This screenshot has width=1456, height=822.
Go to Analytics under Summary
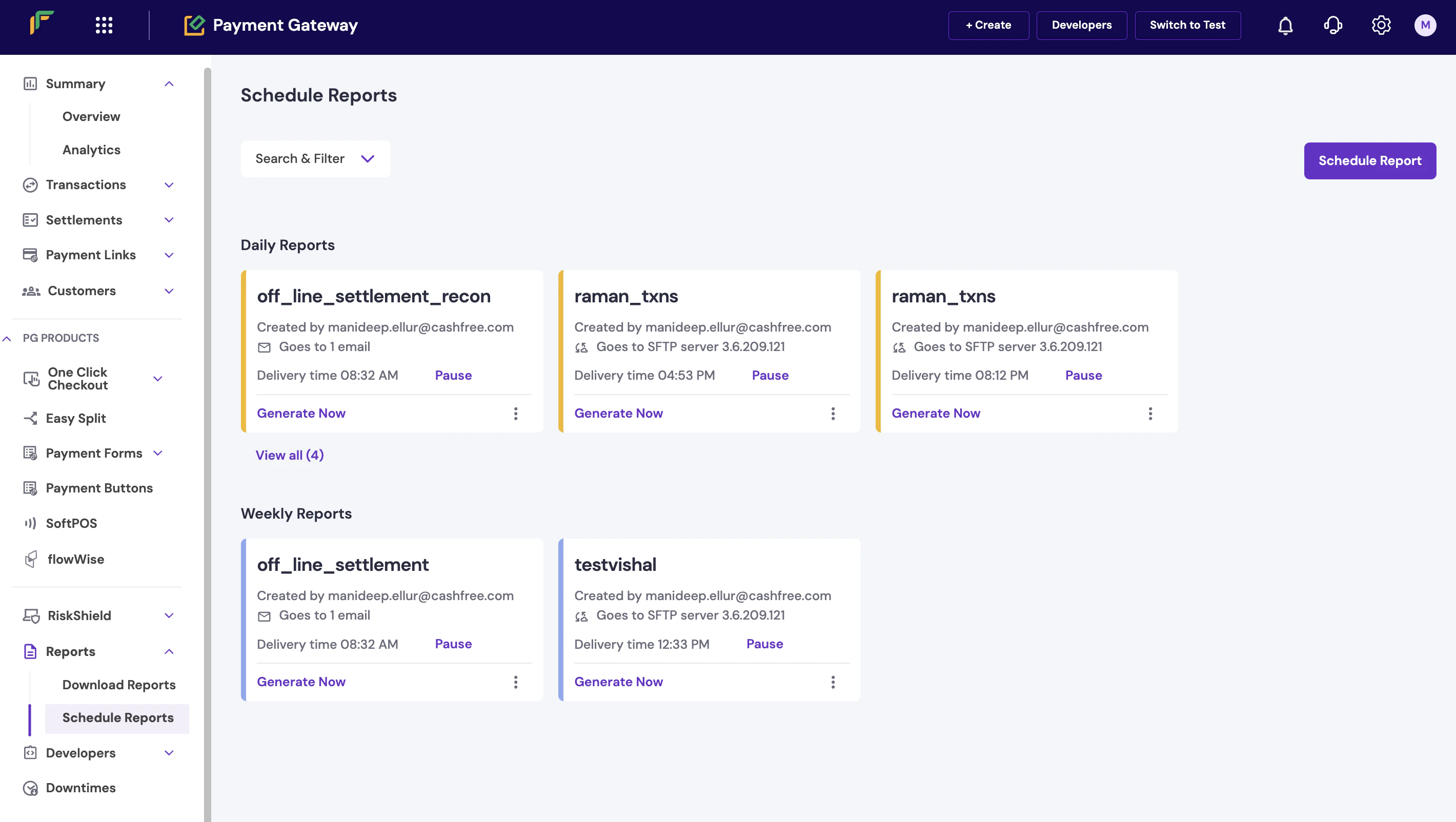tap(92, 150)
